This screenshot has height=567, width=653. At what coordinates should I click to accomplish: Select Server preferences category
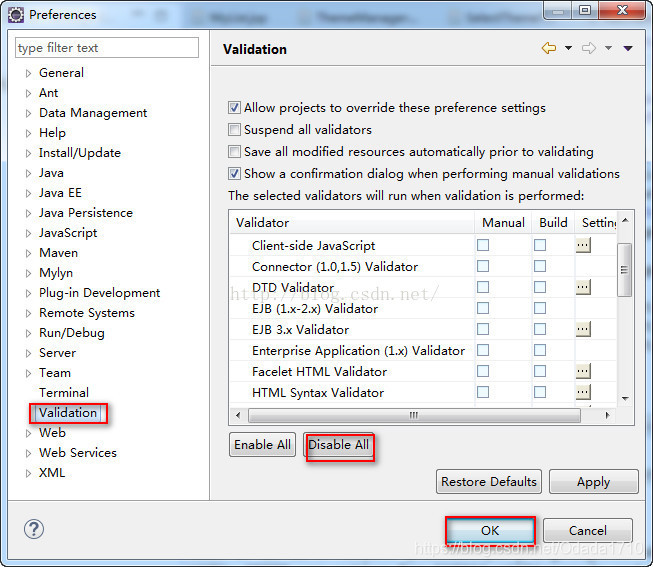[x=57, y=353]
